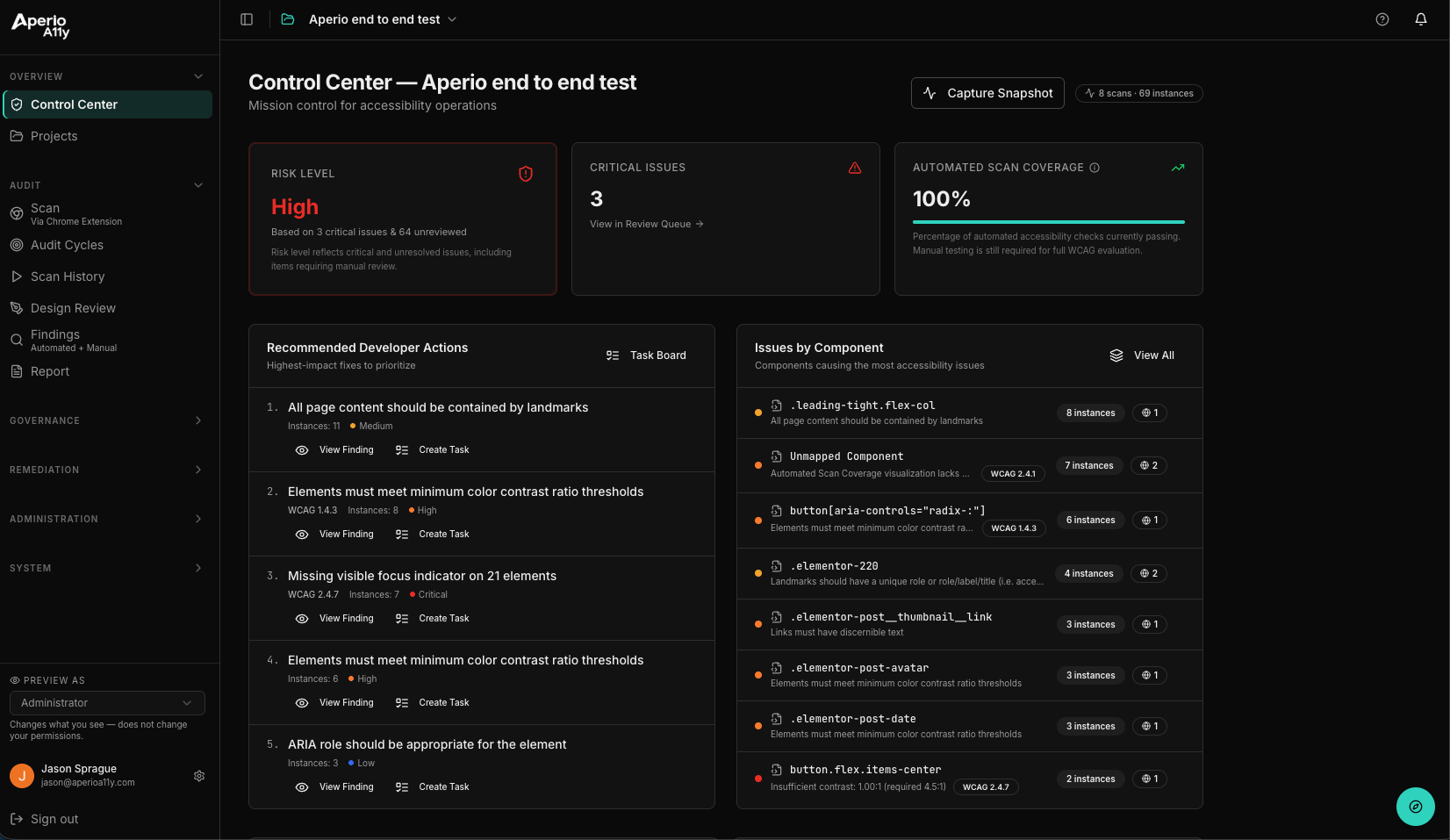Click the component icon for Unmapped Component
This screenshot has width=1450, height=840.
(777, 456)
